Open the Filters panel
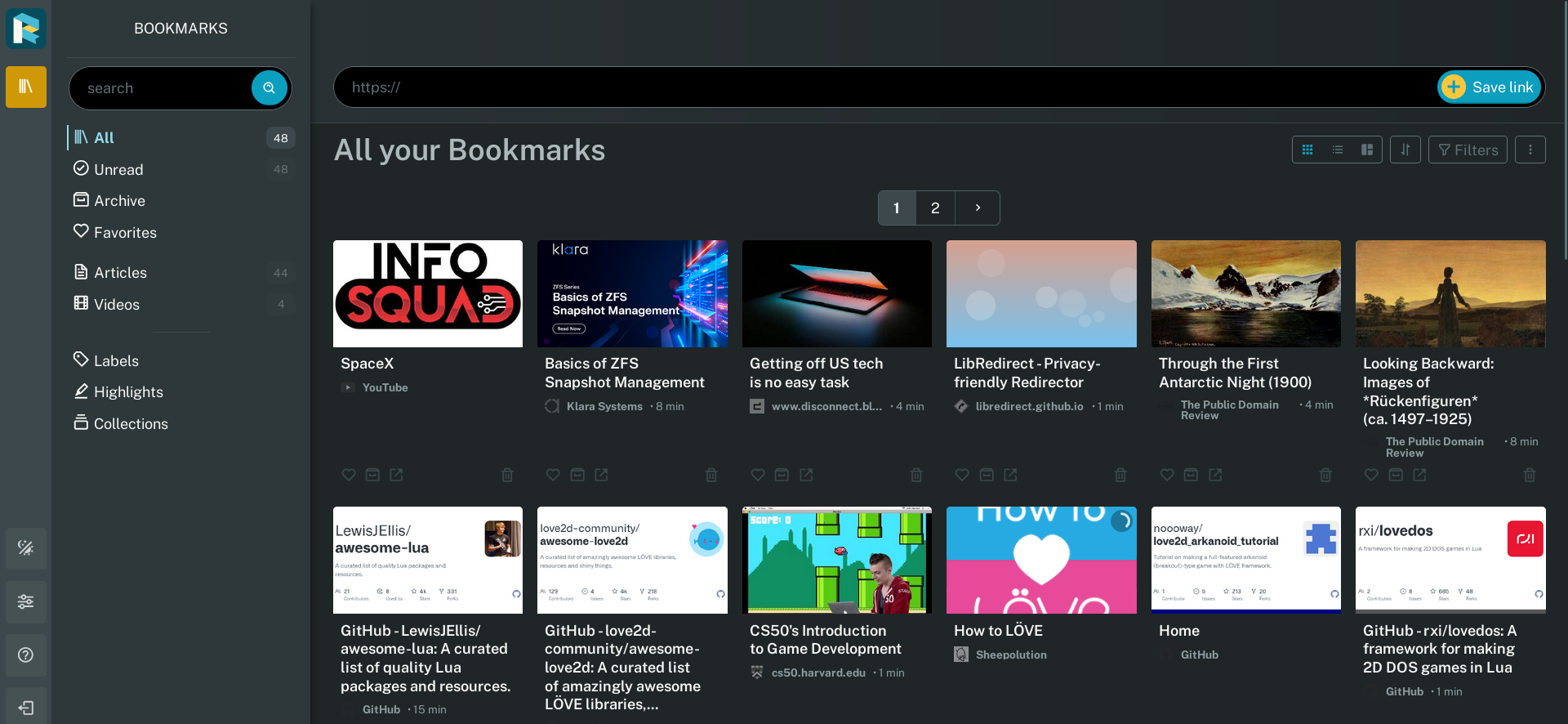This screenshot has height=724, width=1568. [x=1468, y=150]
